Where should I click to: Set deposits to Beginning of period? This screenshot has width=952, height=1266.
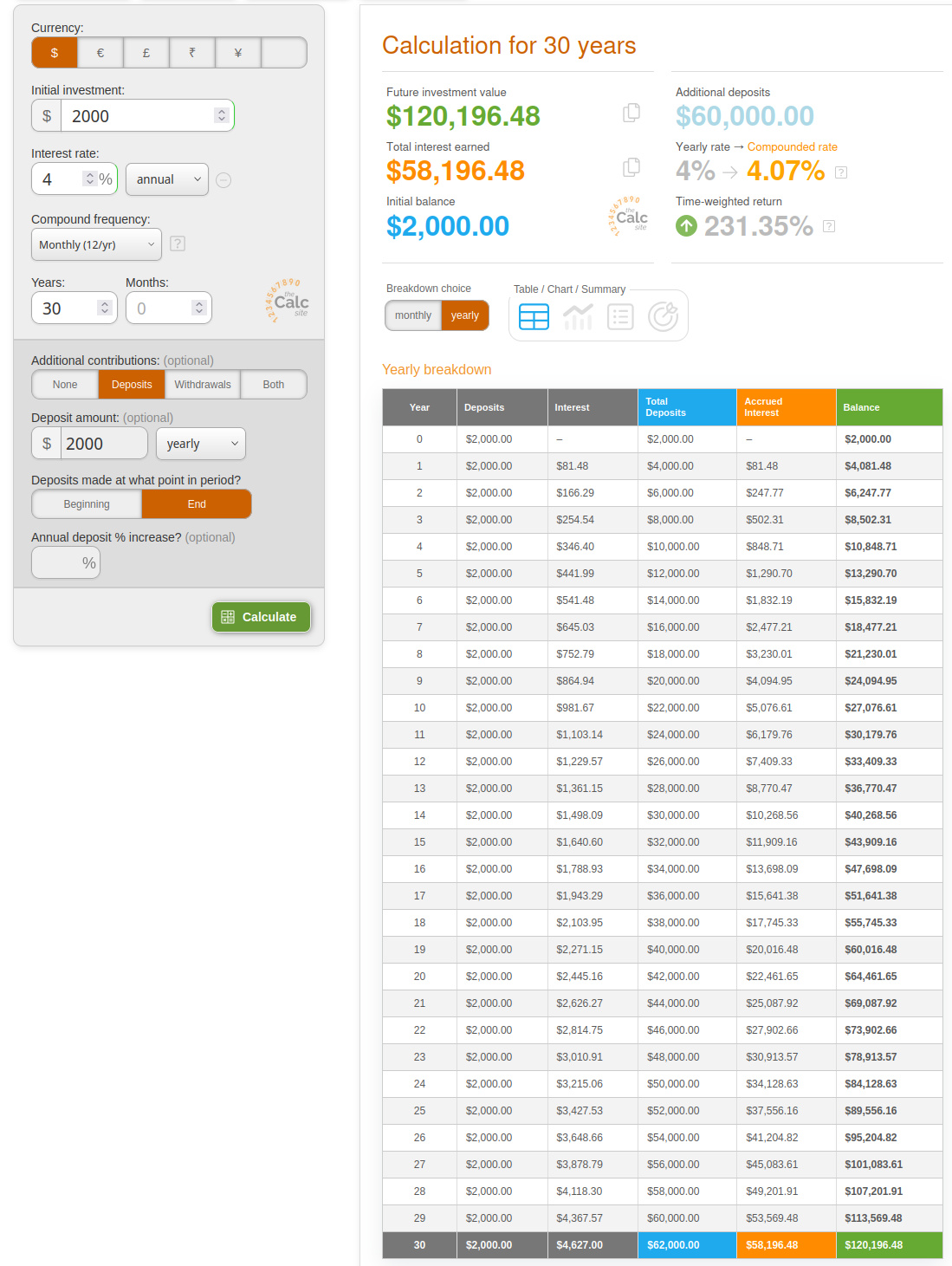pyautogui.click(x=87, y=504)
